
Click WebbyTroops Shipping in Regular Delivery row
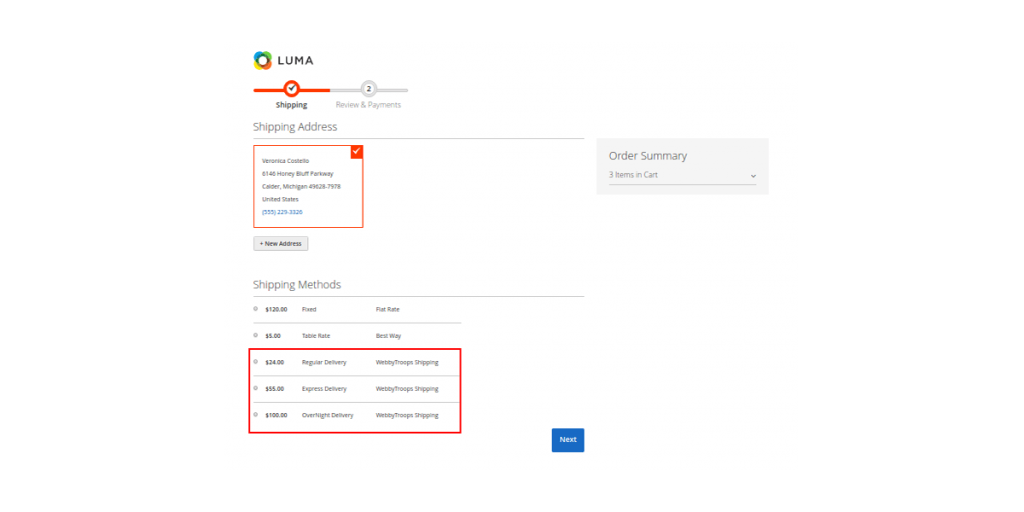click(407, 362)
